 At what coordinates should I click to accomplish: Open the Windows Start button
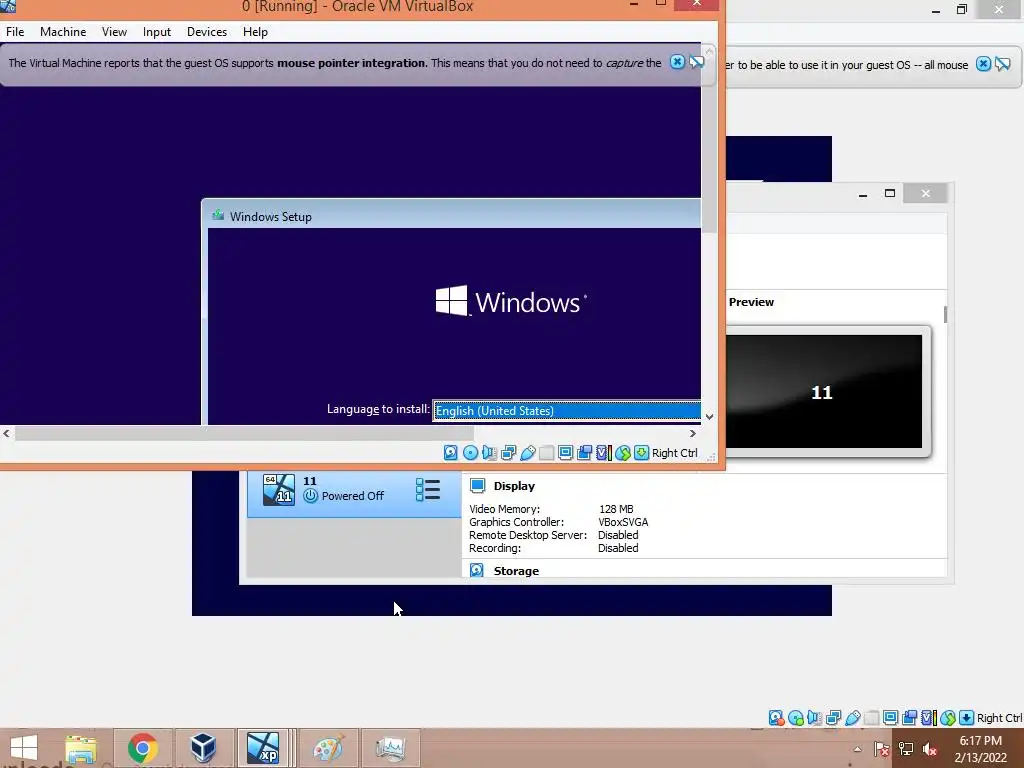[24, 748]
